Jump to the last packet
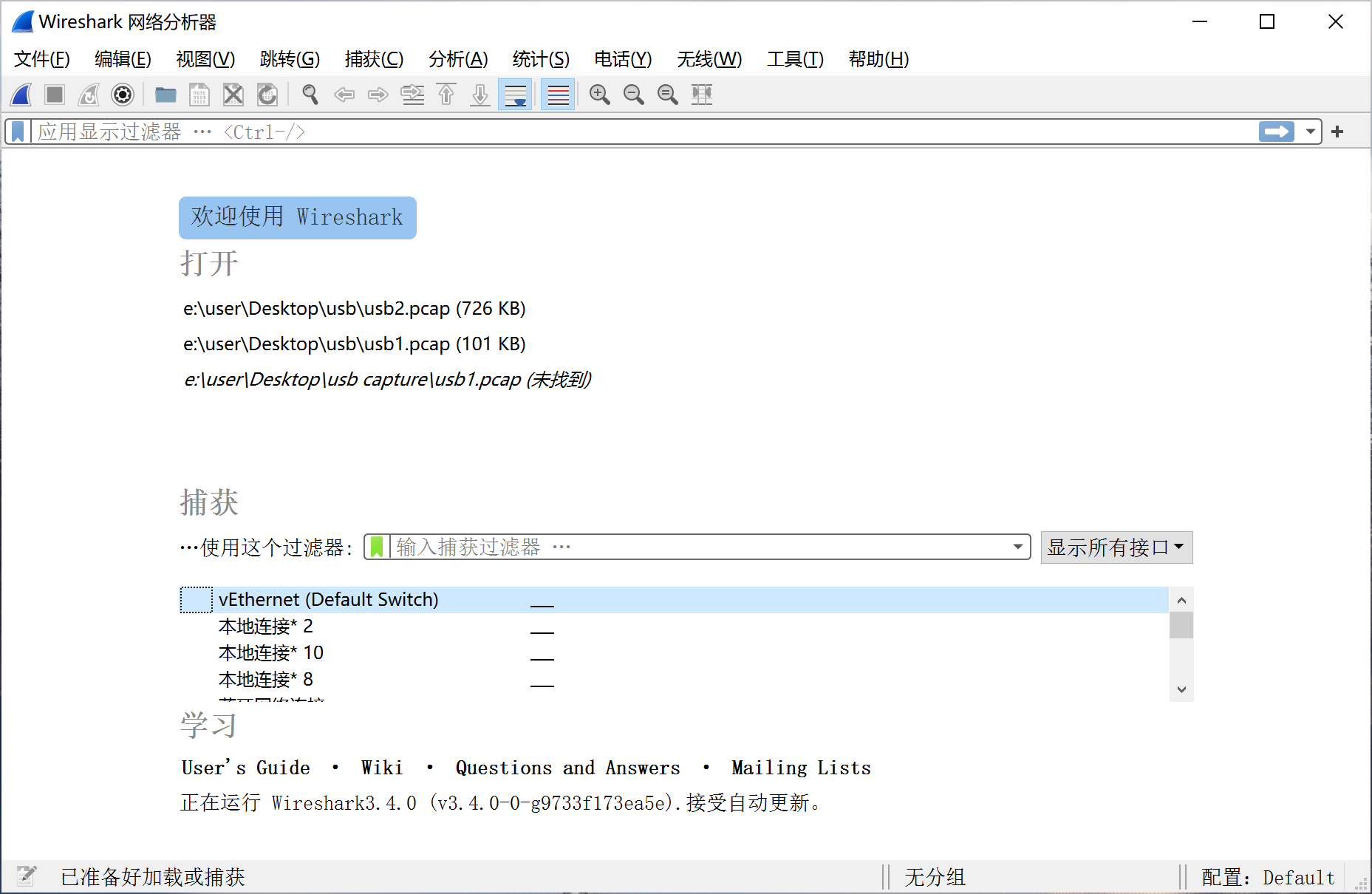This screenshot has width=1372, height=894. tap(480, 95)
